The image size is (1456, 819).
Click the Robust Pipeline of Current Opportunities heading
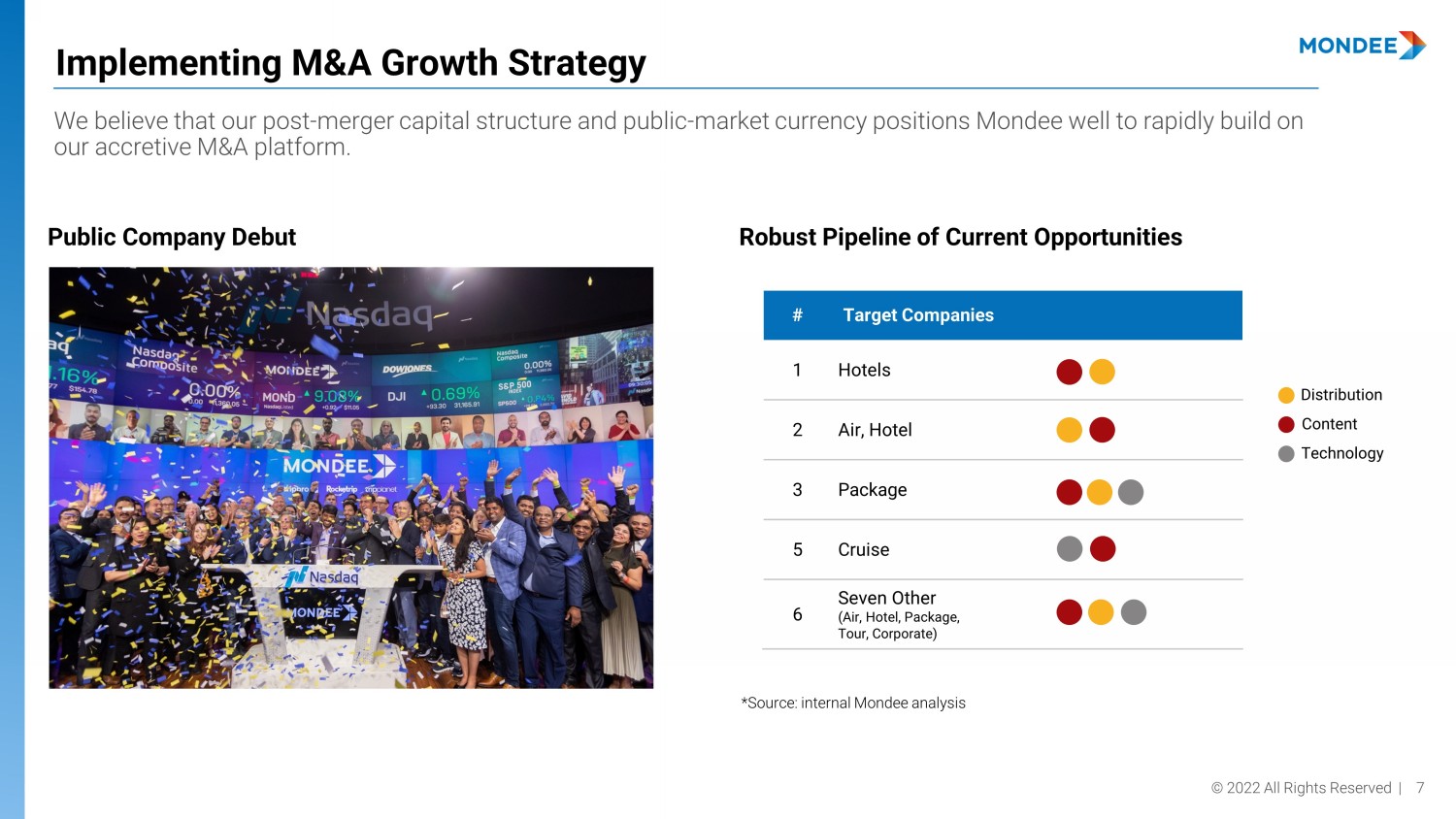pyautogui.click(x=960, y=238)
